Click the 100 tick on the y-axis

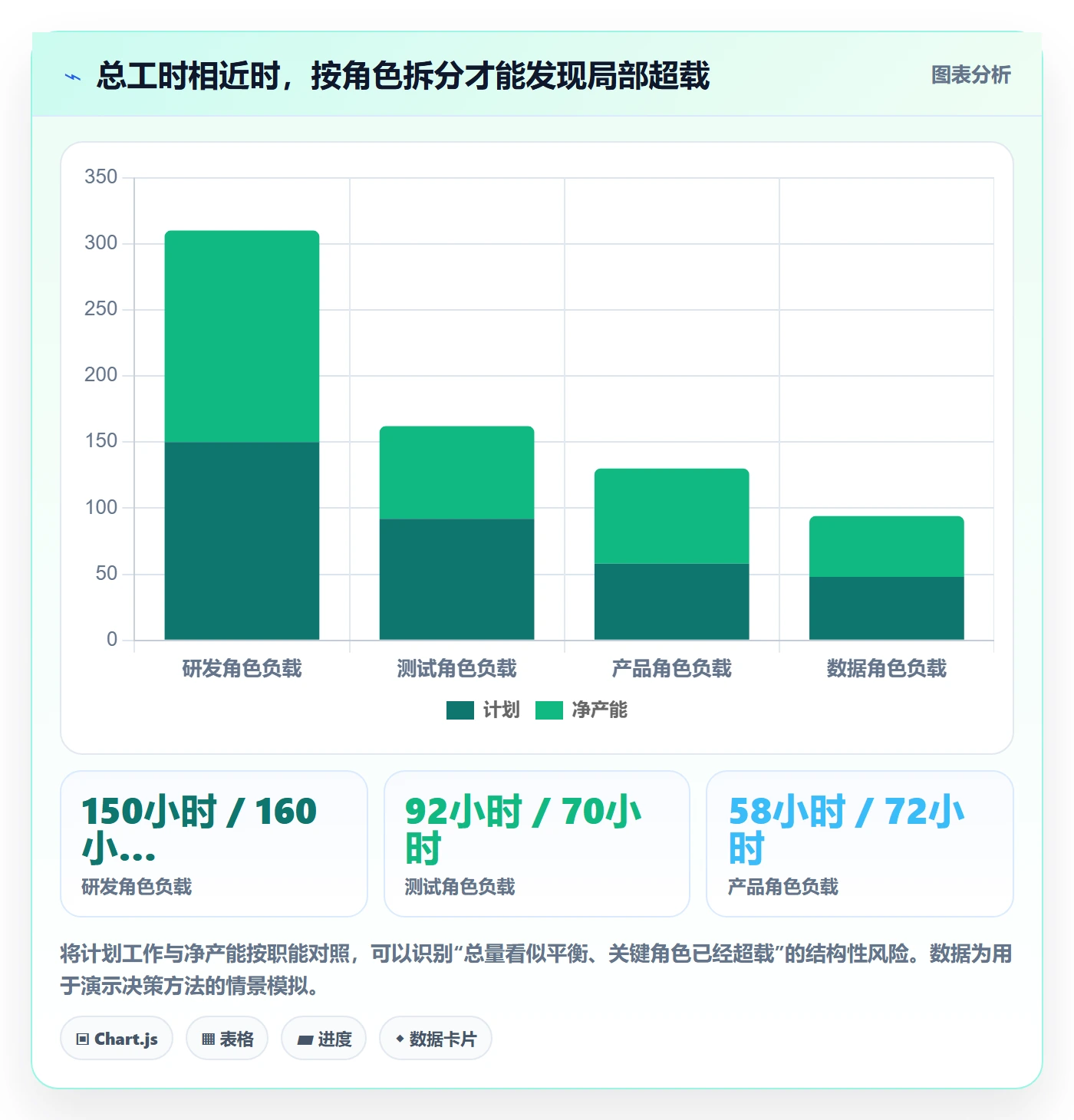[101, 508]
